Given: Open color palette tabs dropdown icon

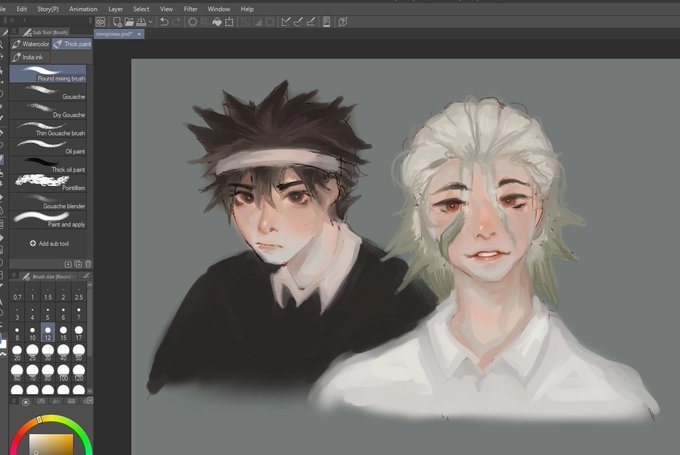Looking at the screenshot, I should (x=90, y=401).
